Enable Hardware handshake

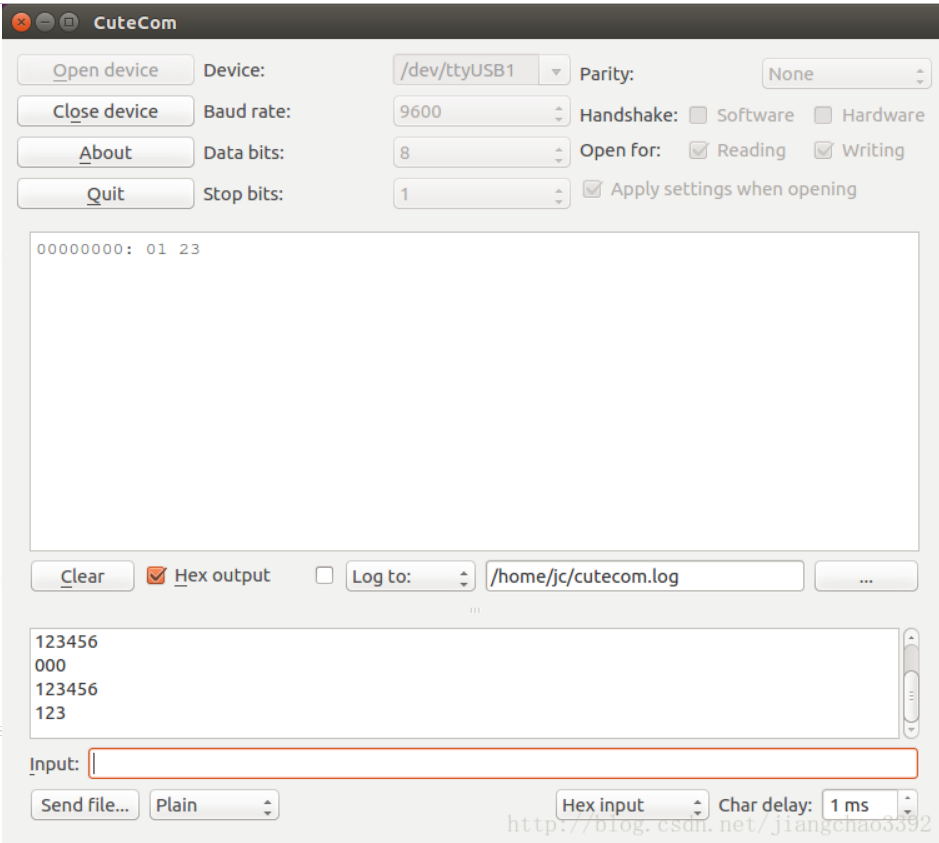(x=823, y=115)
